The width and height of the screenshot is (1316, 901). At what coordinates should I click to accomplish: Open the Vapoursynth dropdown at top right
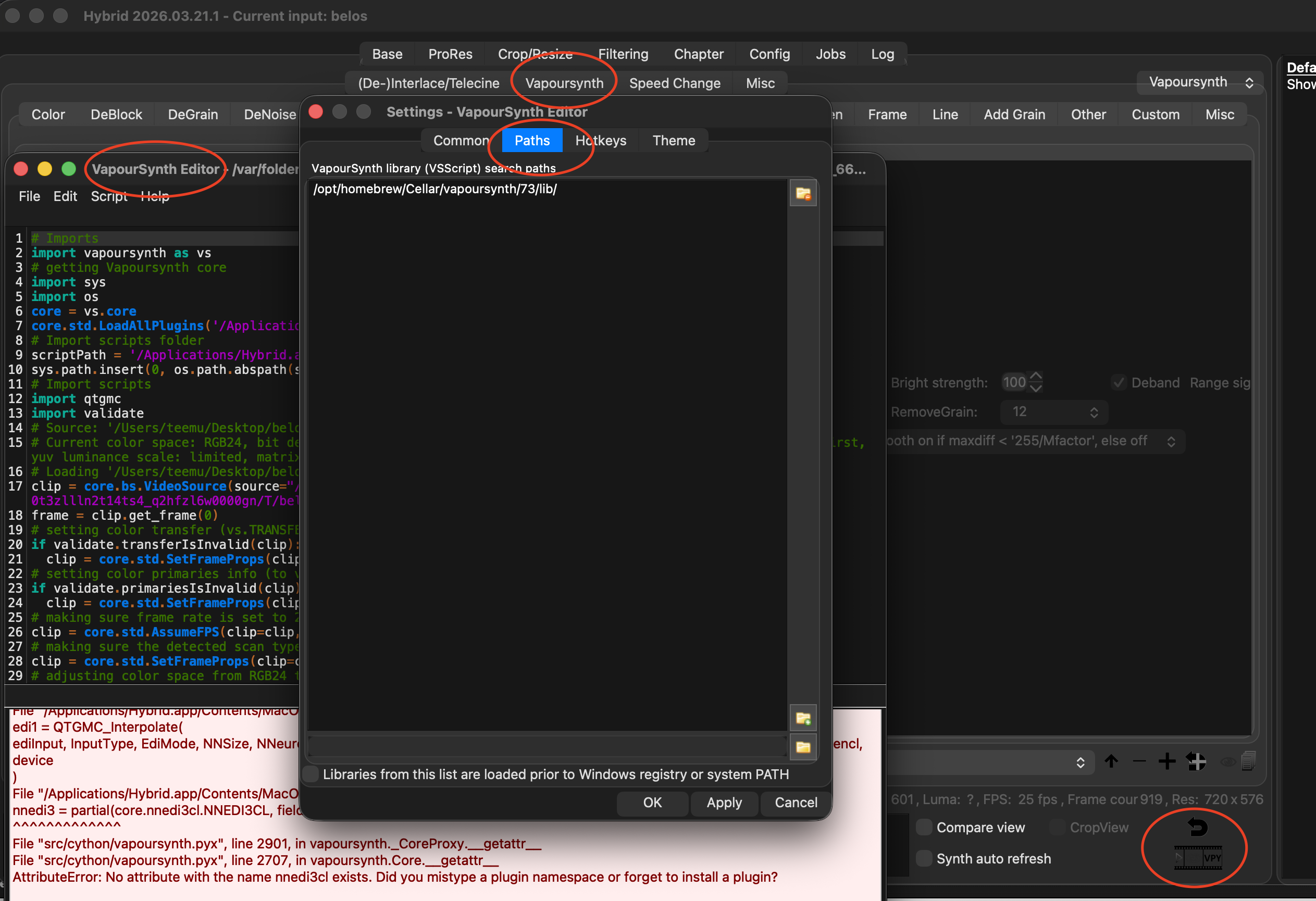1200,82
